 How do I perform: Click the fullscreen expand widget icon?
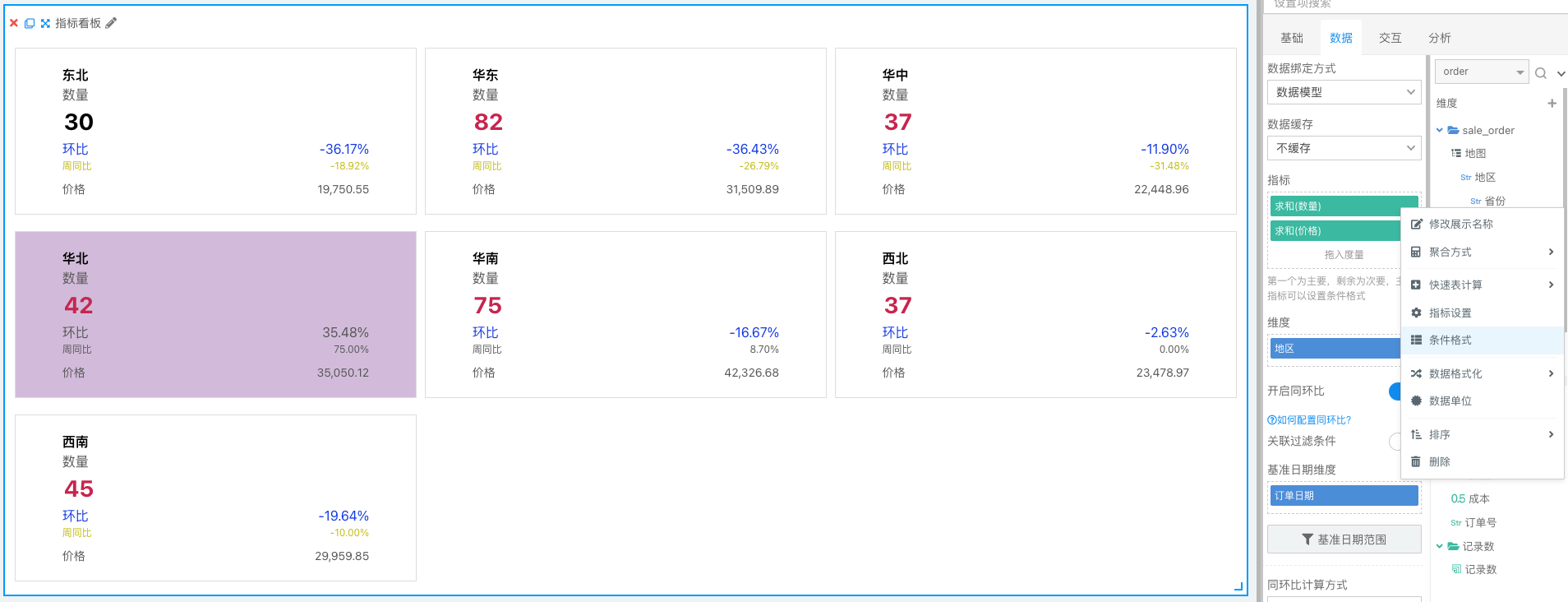[x=45, y=23]
